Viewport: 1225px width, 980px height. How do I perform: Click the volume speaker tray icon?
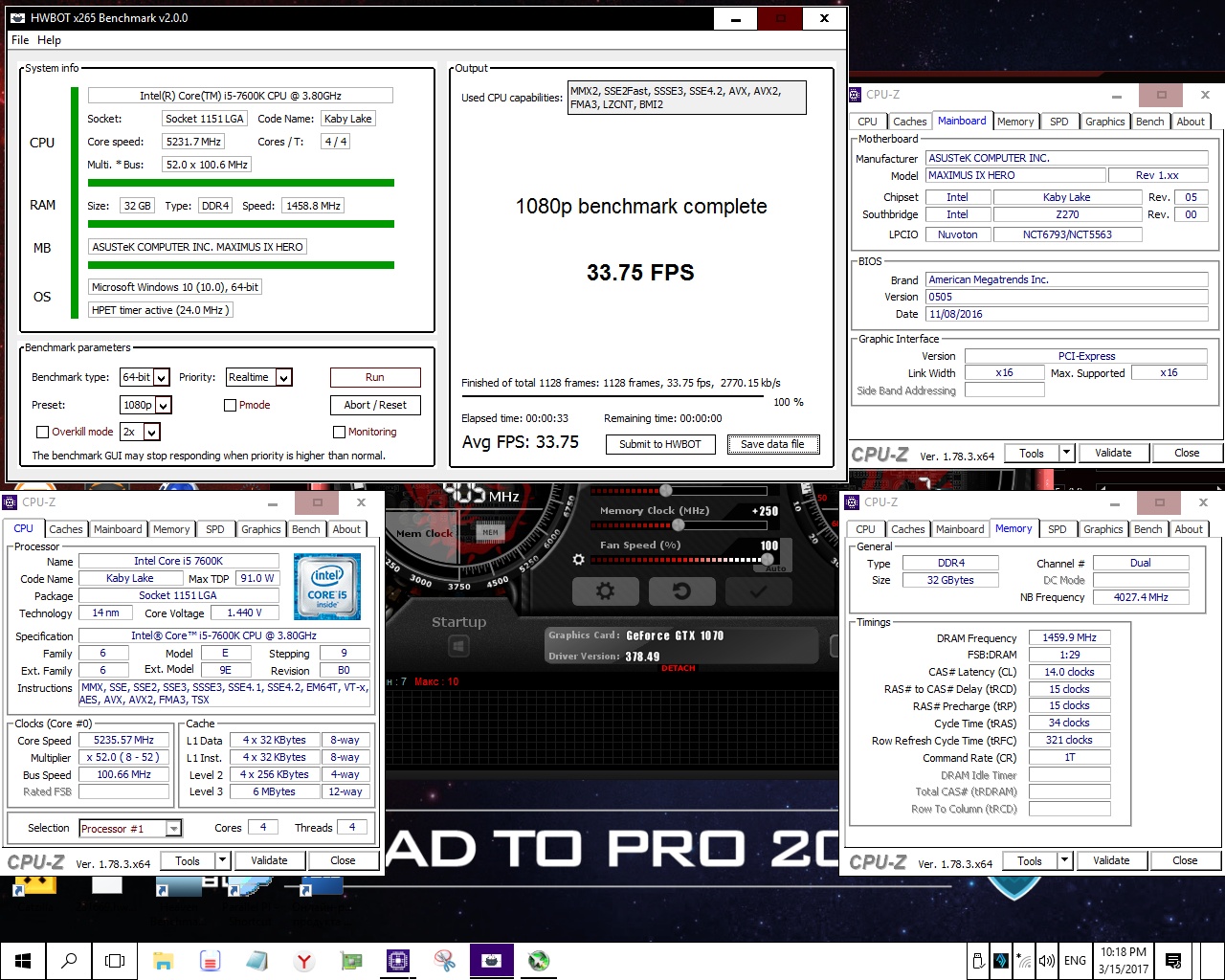(1046, 961)
